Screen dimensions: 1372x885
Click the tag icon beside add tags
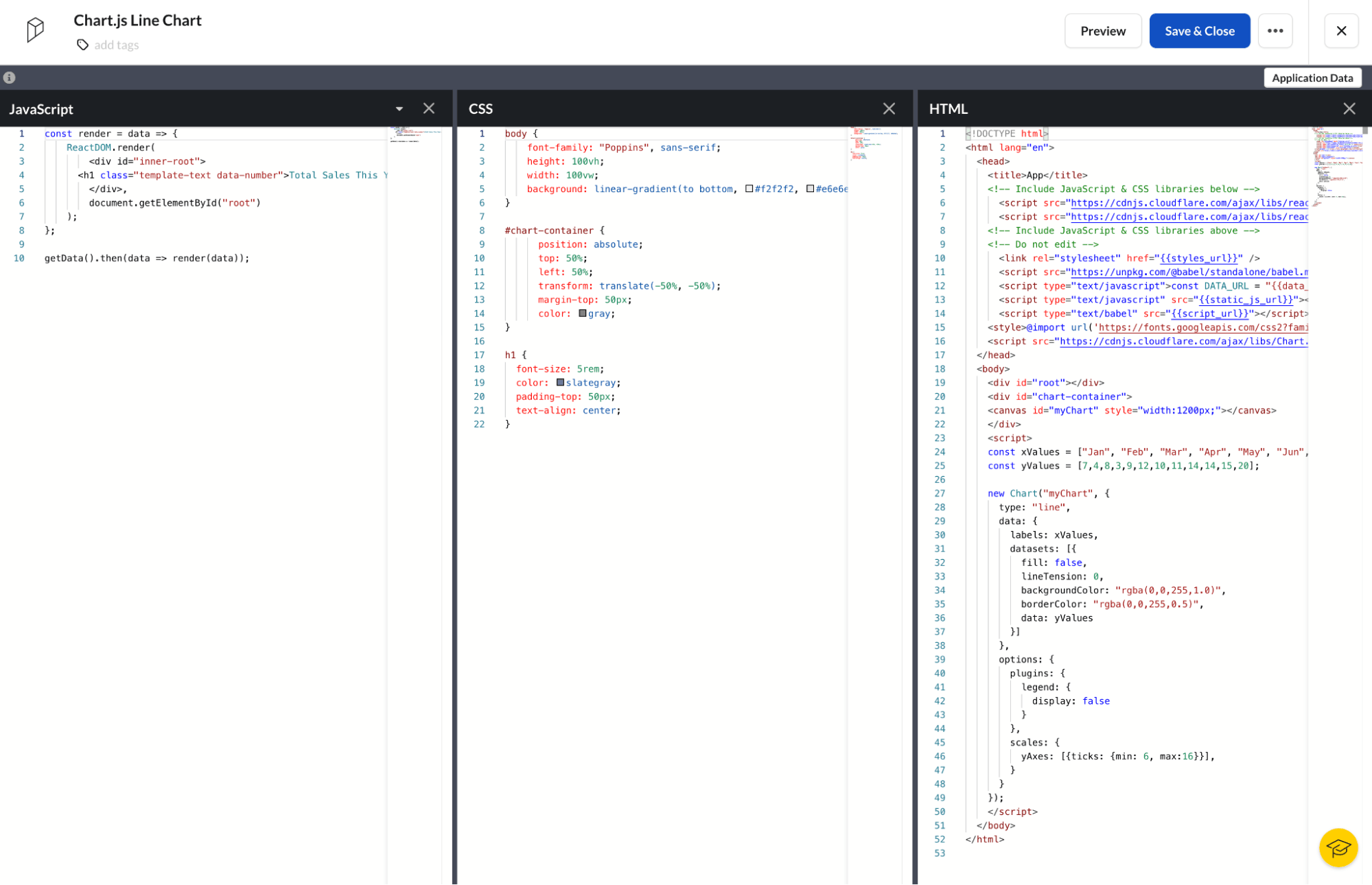coord(82,45)
